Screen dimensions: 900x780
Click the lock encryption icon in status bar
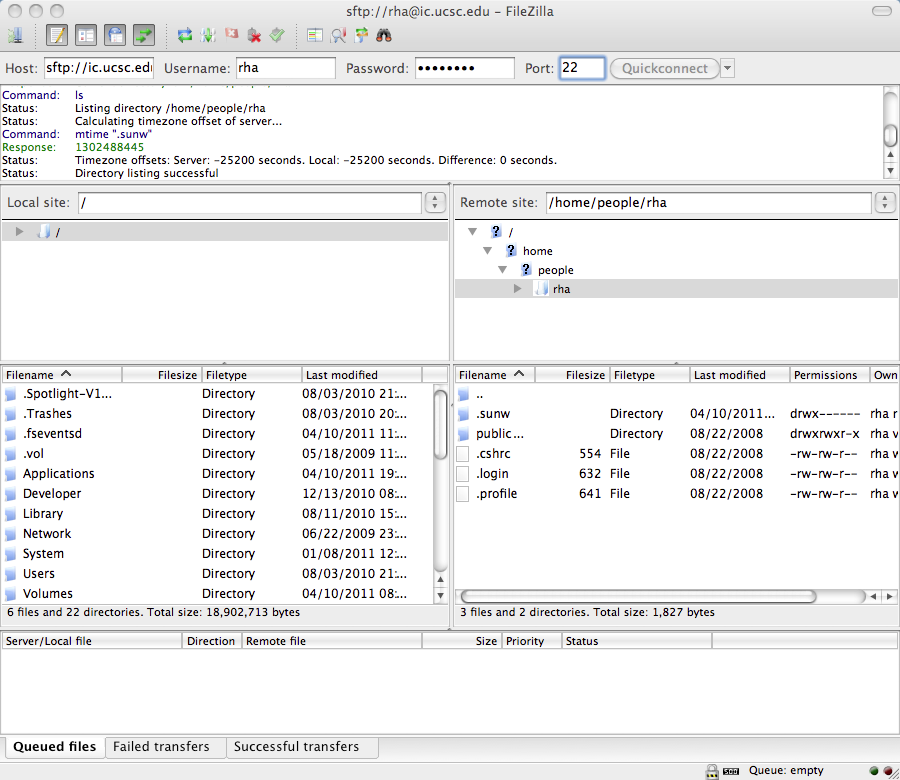(712, 771)
